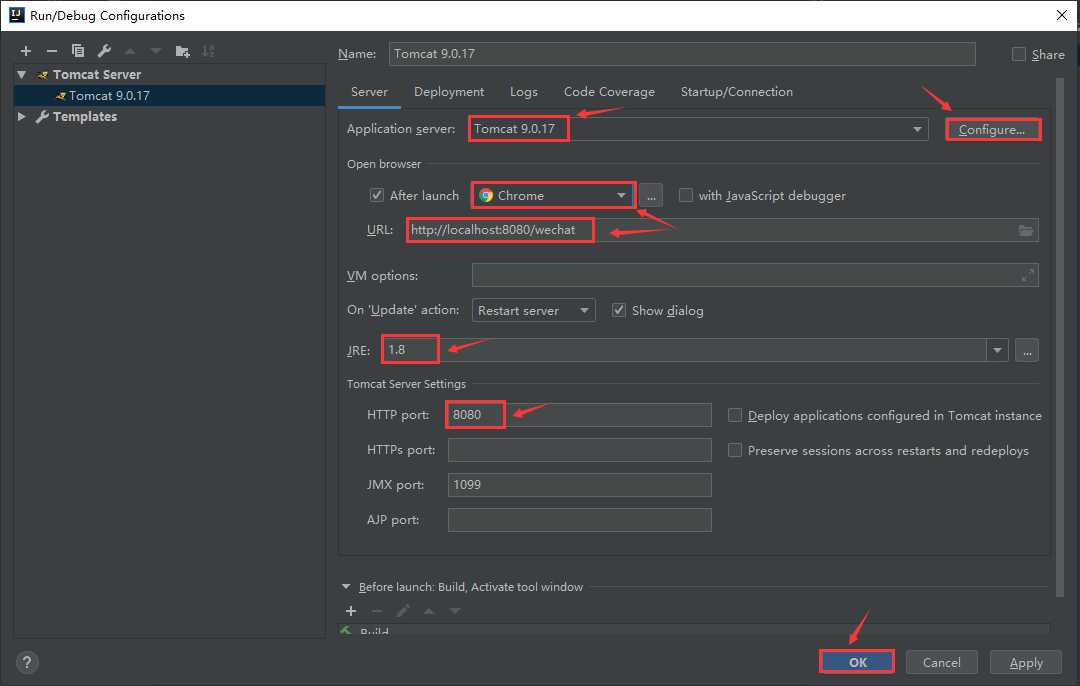The width and height of the screenshot is (1080, 686).
Task: Click the Name input field
Action: pyautogui.click(x=682, y=54)
